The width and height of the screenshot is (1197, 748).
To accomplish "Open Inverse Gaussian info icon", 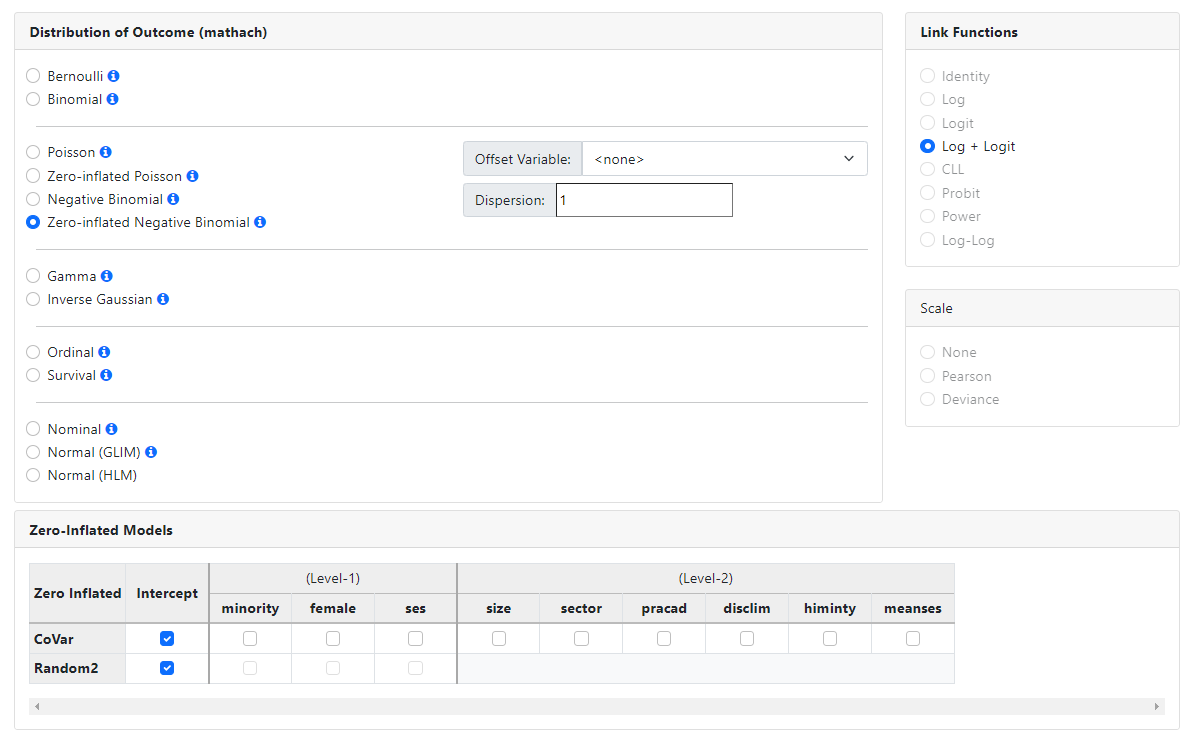I will pos(163,299).
